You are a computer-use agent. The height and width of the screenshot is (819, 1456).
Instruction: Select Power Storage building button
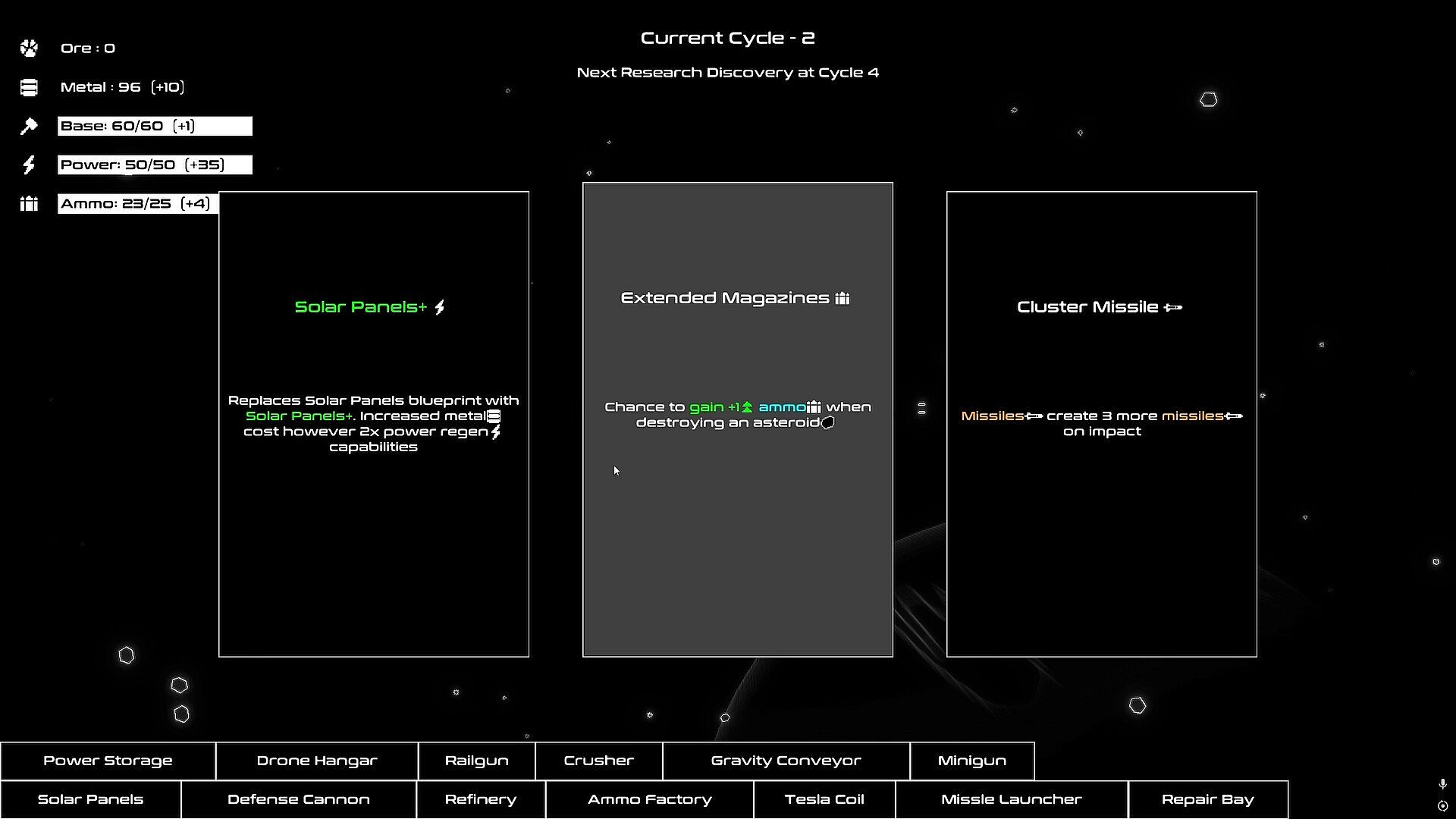108,761
